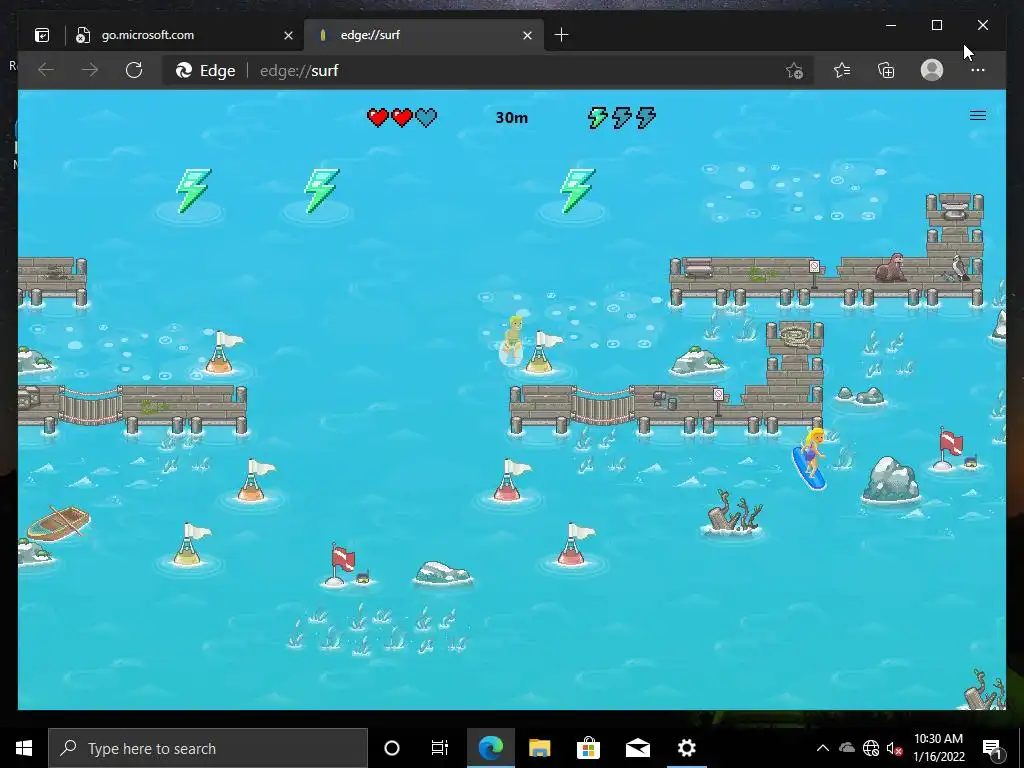
Task: Open the Collections icon
Action: pyautogui.click(x=886, y=70)
